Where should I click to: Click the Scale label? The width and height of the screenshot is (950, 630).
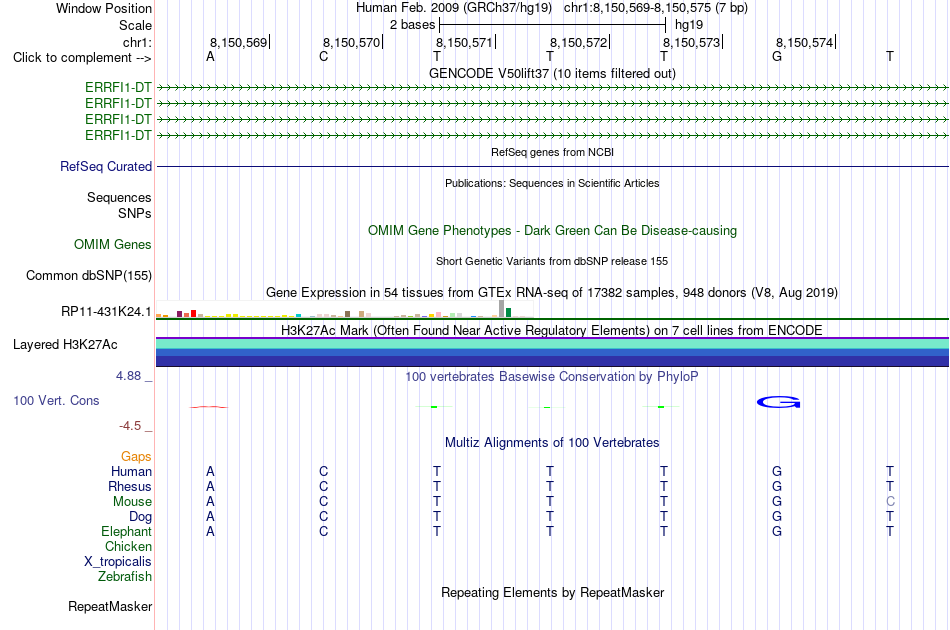[x=135, y=25]
